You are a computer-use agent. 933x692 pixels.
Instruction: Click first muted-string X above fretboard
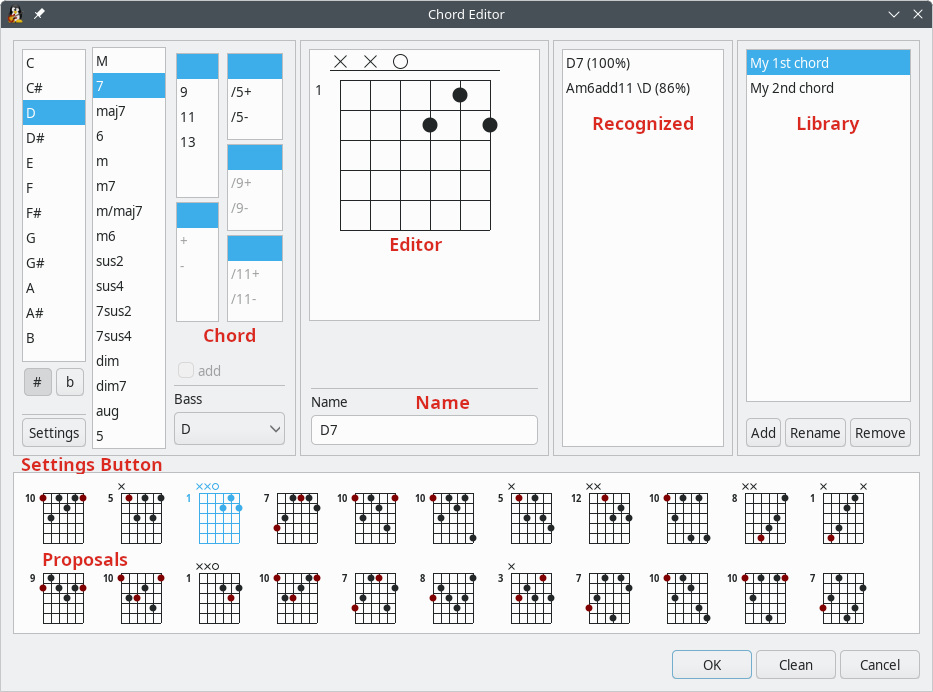(340, 62)
